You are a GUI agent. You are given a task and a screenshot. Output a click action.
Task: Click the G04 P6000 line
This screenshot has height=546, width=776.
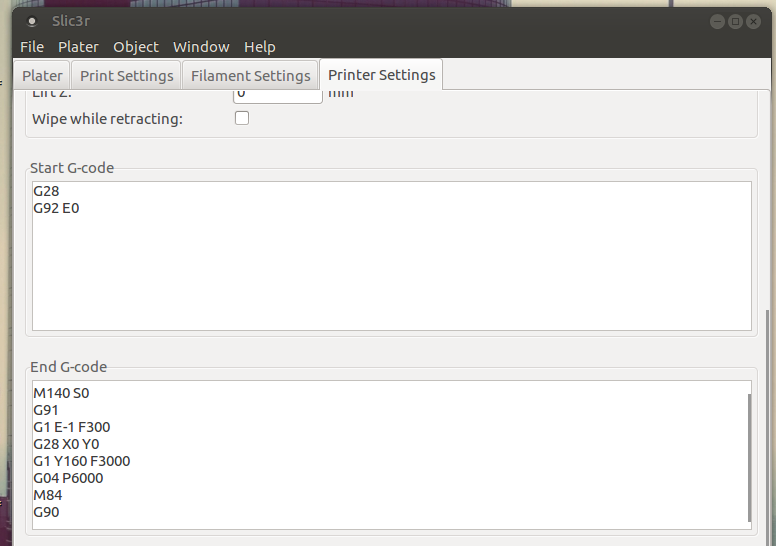pyautogui.click(x=68, y=478)
